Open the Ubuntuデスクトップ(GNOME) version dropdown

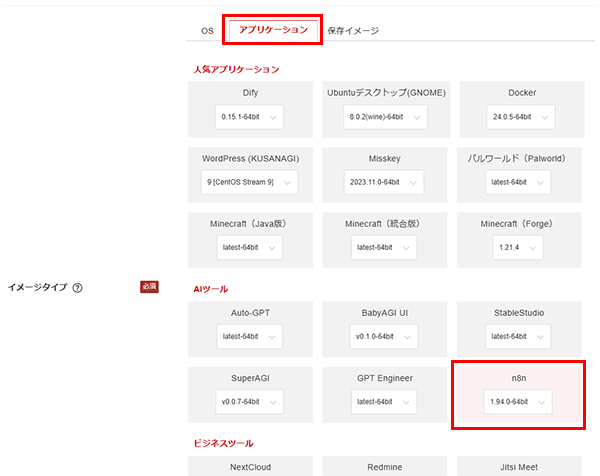click(x=385, y=117)
